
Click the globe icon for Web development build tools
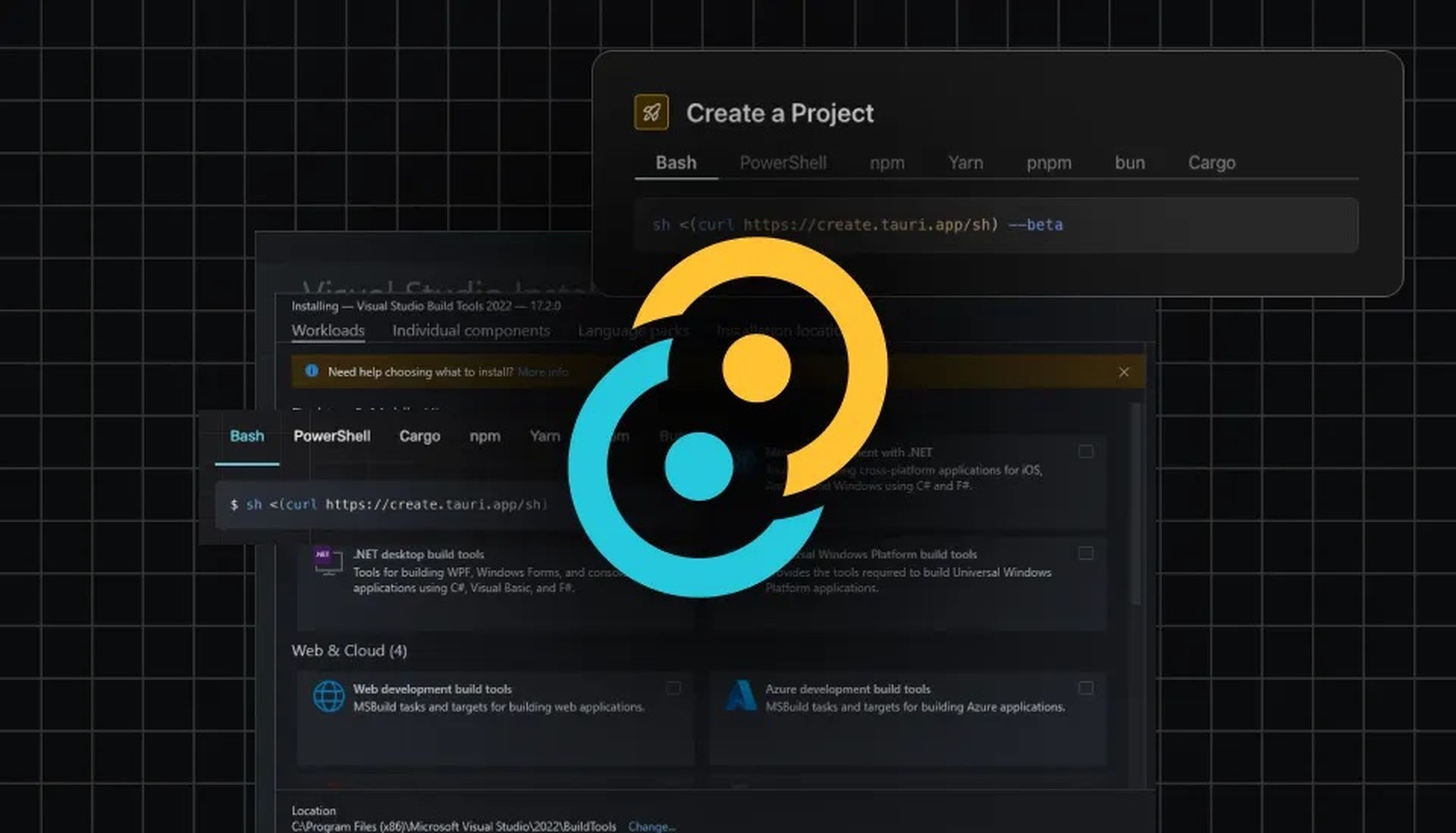click(x=328, y=696)
